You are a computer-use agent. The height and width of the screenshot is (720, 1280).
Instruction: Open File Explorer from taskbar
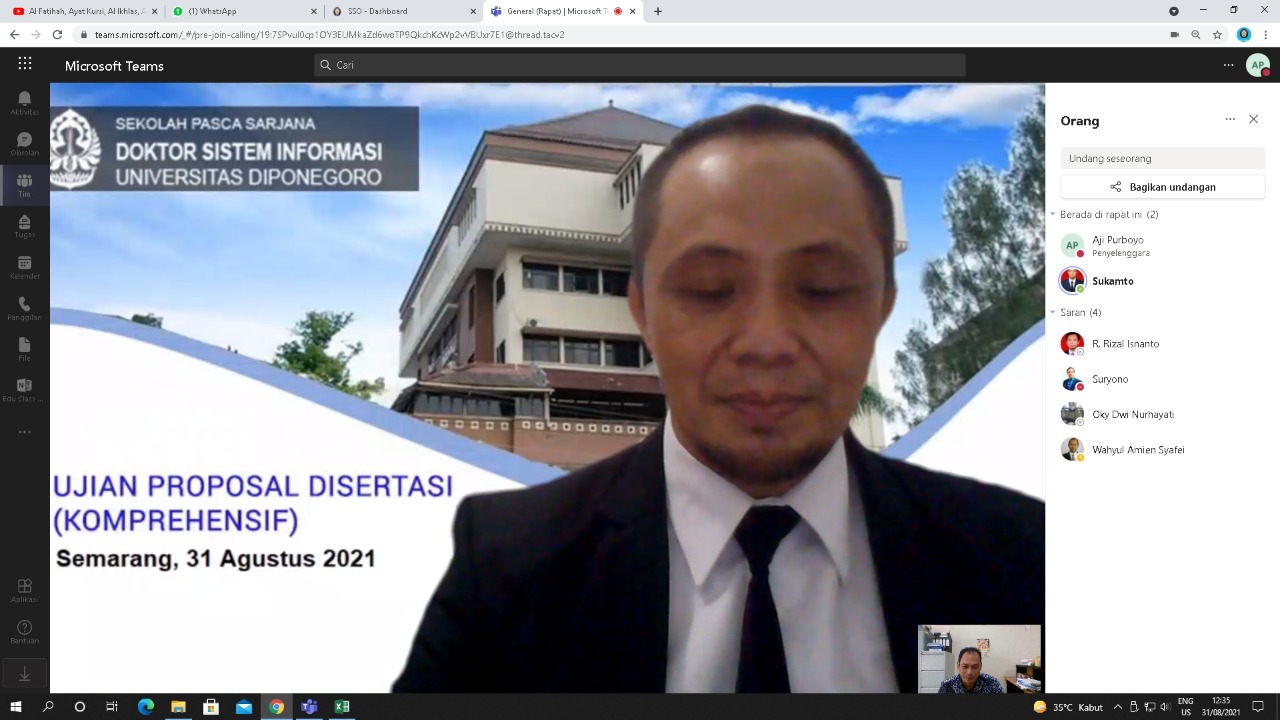pos(178,707)
